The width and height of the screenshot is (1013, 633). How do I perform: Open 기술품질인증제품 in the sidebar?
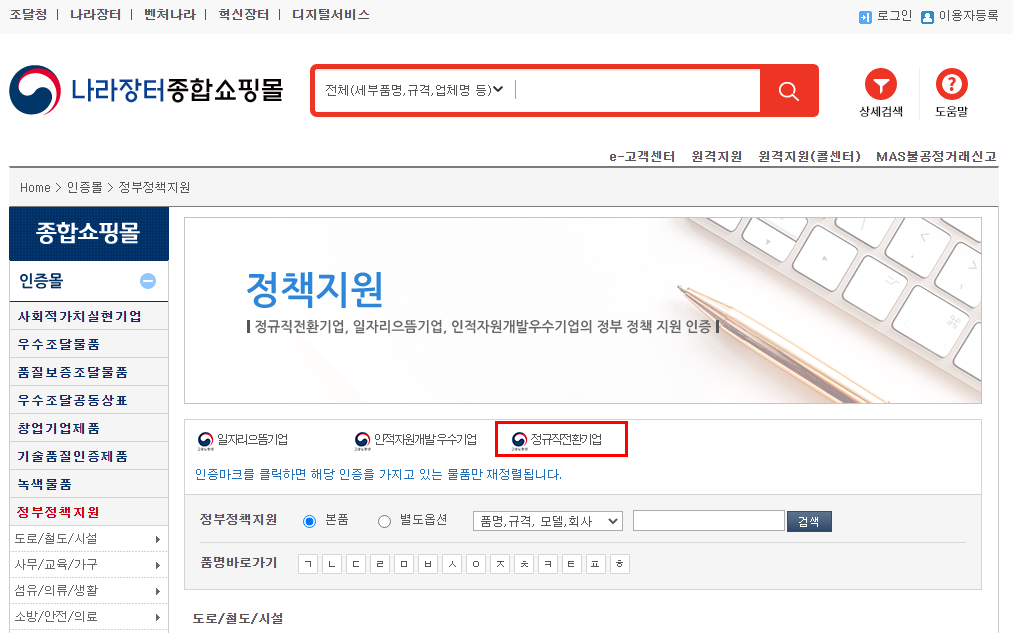click(x=72, y=456)
